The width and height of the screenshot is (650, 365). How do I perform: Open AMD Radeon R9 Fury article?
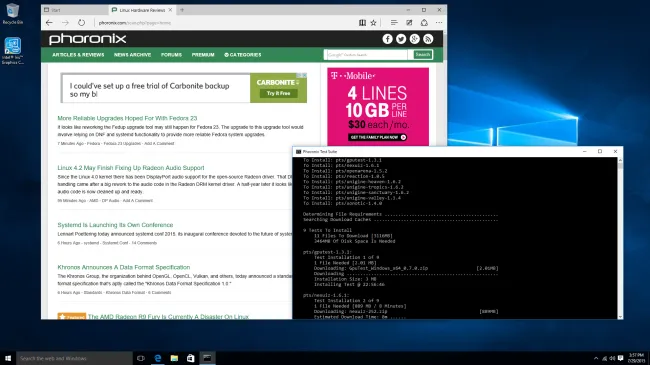click(168, 316)
